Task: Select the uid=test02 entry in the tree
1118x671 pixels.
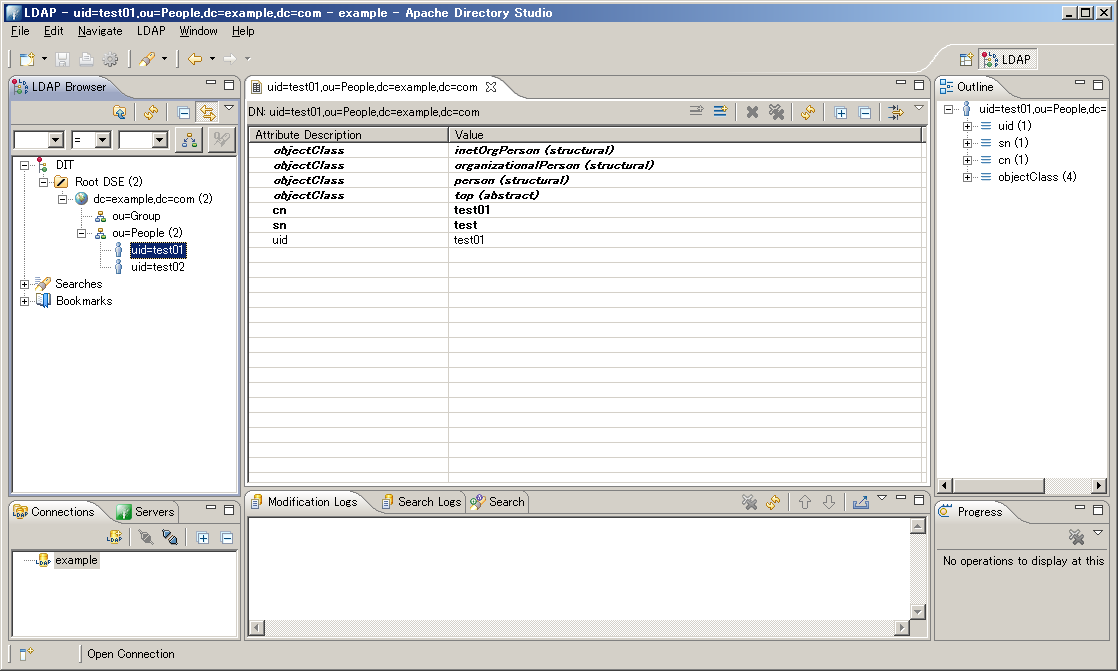Action: [160, 267]
